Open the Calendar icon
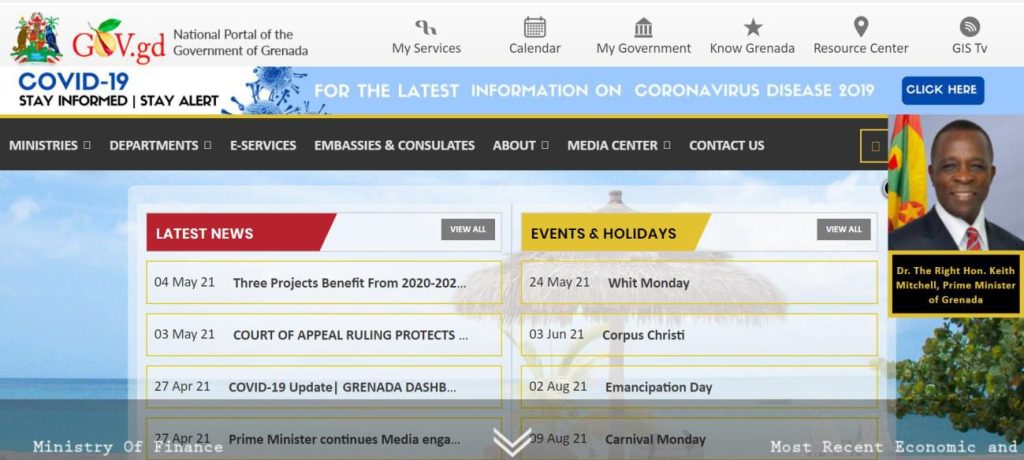 pyautogui.click(x=535, y=27)
